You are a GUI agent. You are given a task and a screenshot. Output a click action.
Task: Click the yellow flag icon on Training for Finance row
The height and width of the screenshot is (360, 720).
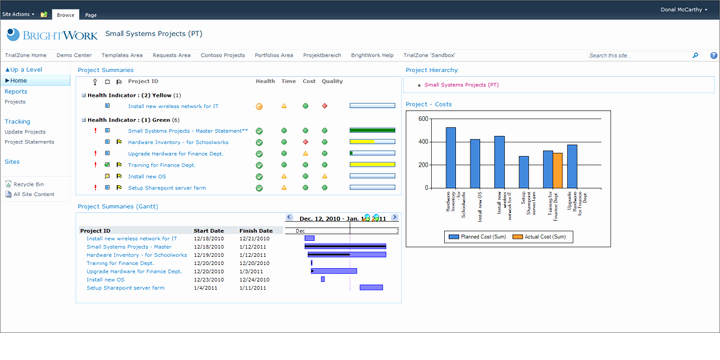(119, 164)
